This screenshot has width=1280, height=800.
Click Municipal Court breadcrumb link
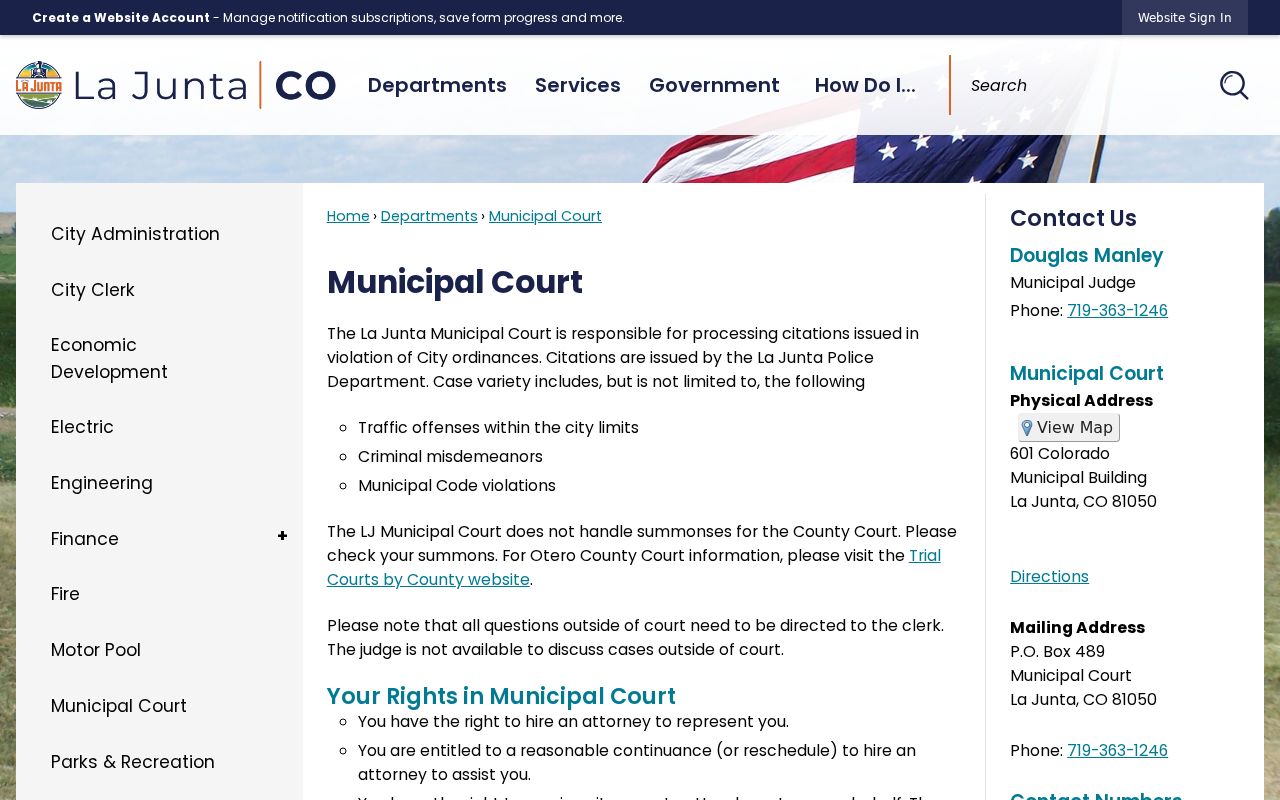point(545,216)
